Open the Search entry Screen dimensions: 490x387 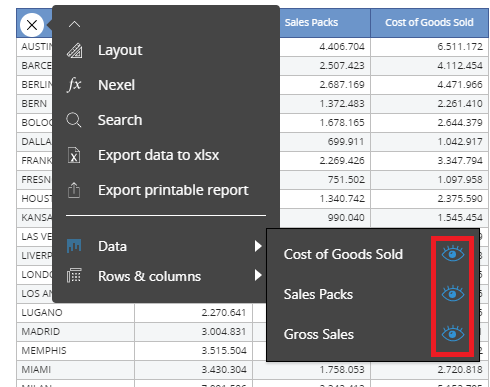[x=120, y=120]
